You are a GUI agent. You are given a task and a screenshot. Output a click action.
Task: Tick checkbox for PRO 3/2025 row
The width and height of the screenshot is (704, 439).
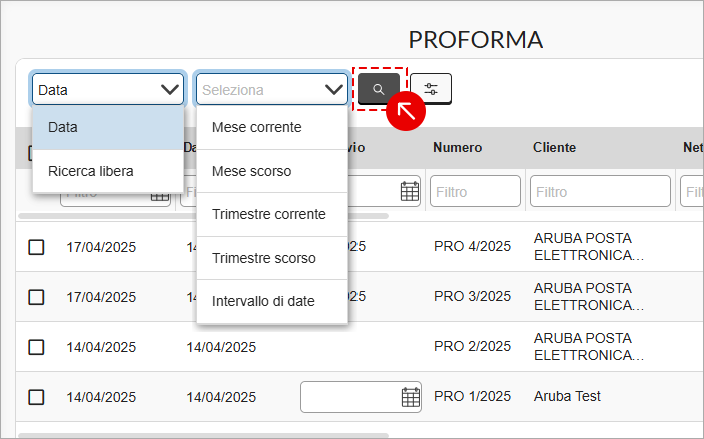click(36, 297)
